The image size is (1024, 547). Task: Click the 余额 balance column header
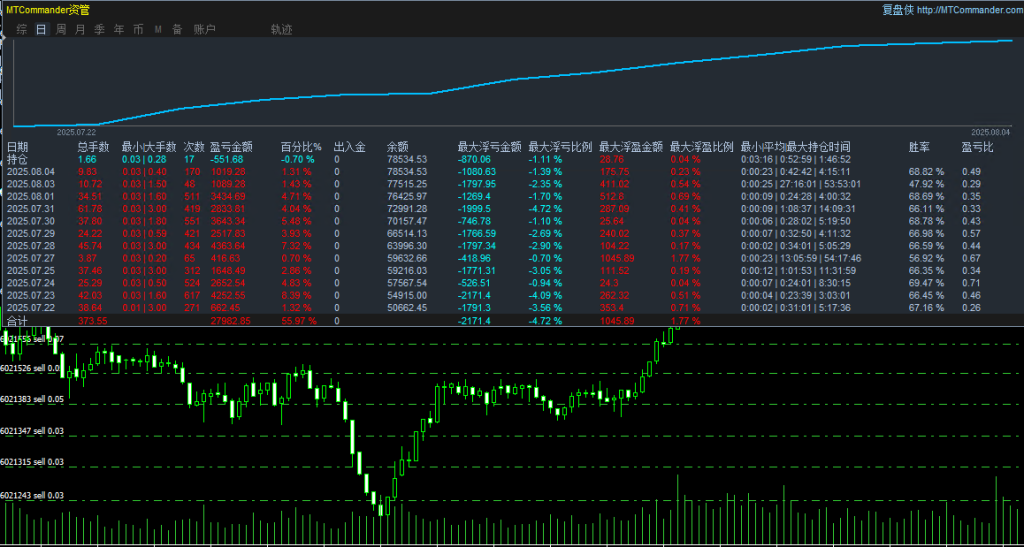point(398,147)
